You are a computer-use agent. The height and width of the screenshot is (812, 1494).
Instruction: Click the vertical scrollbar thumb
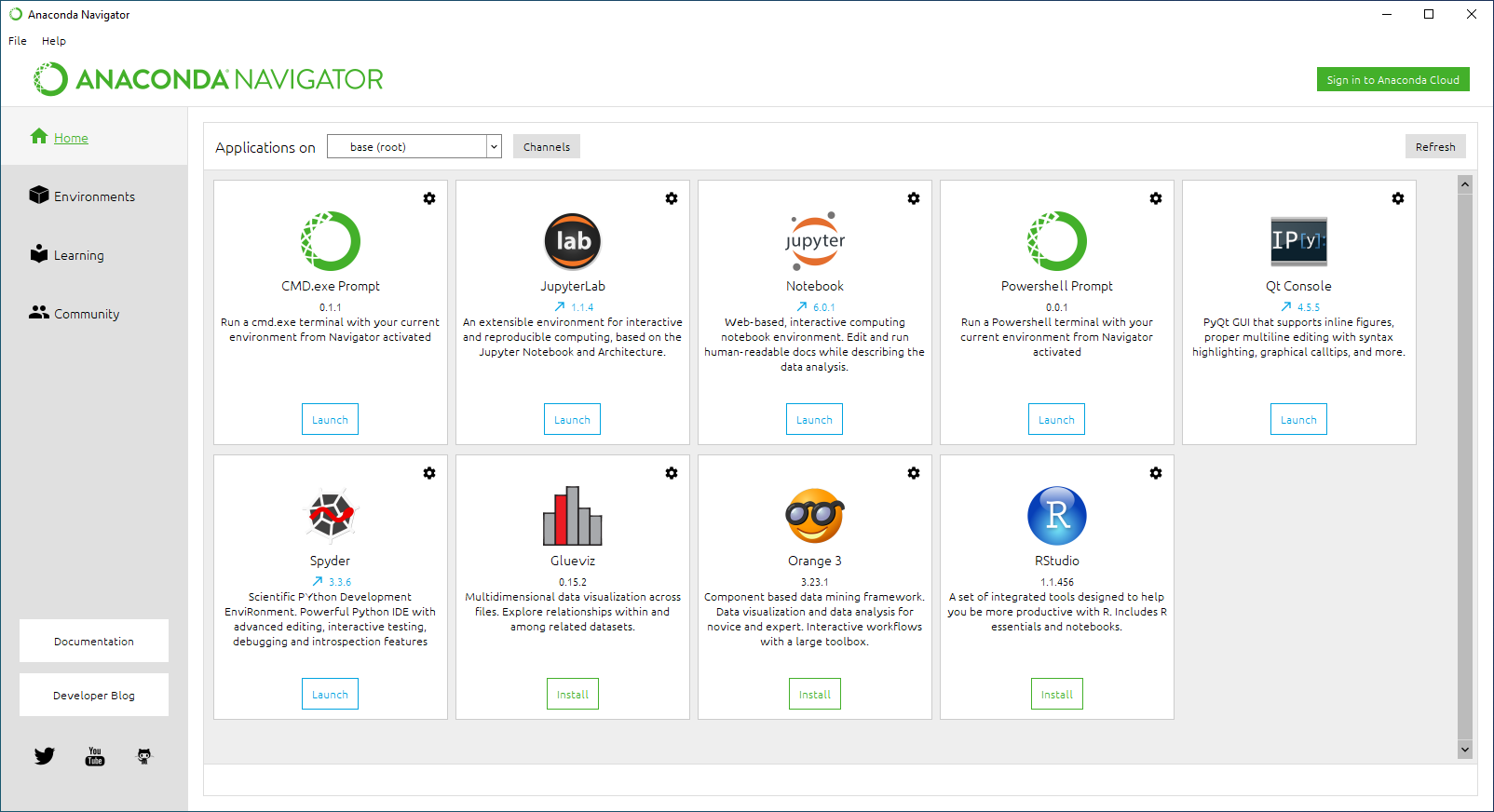coord(1465,466)
